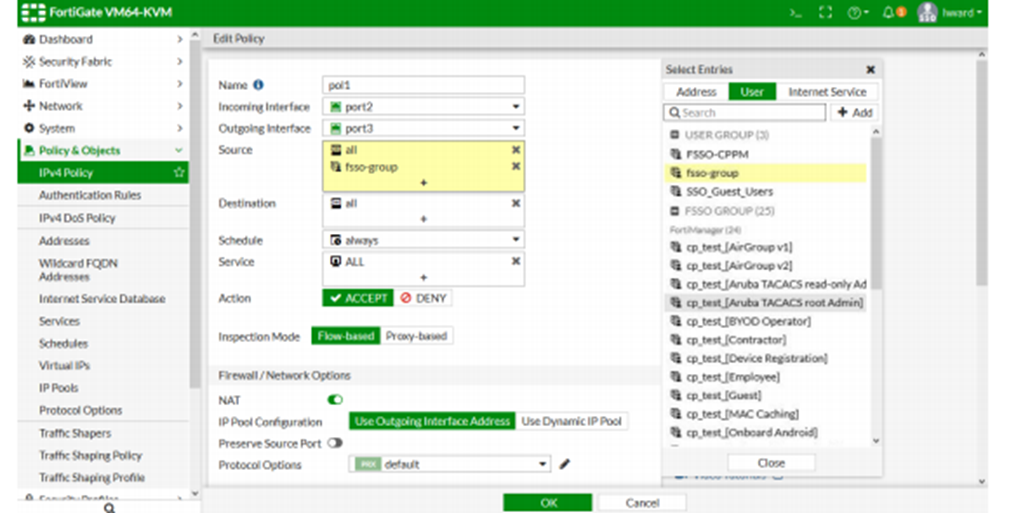The width and height of the screenshot is (1023, 513).
Task: Open IP Pools in sidebar
Action: [x=59, y=388]
